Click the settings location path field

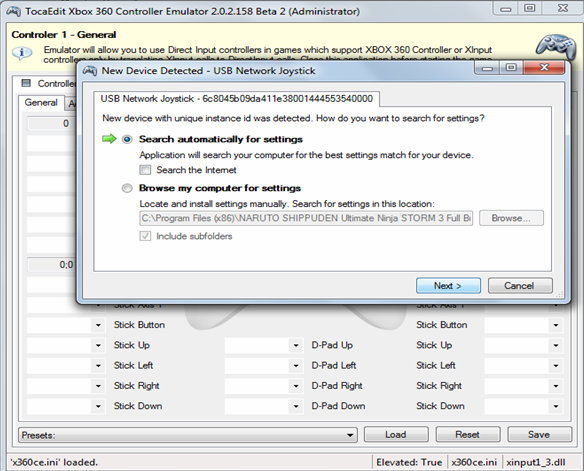coord(306,218)
